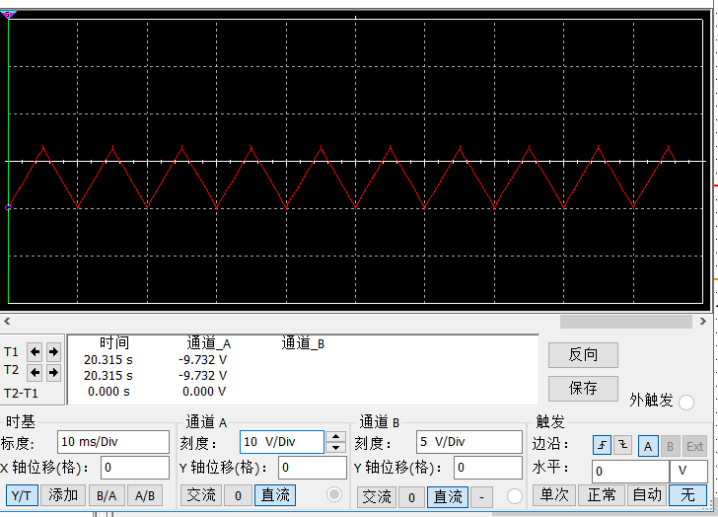Click the Channel B terminal radio circle
Viewport: 718px width, 517px height.
point(515,496)
